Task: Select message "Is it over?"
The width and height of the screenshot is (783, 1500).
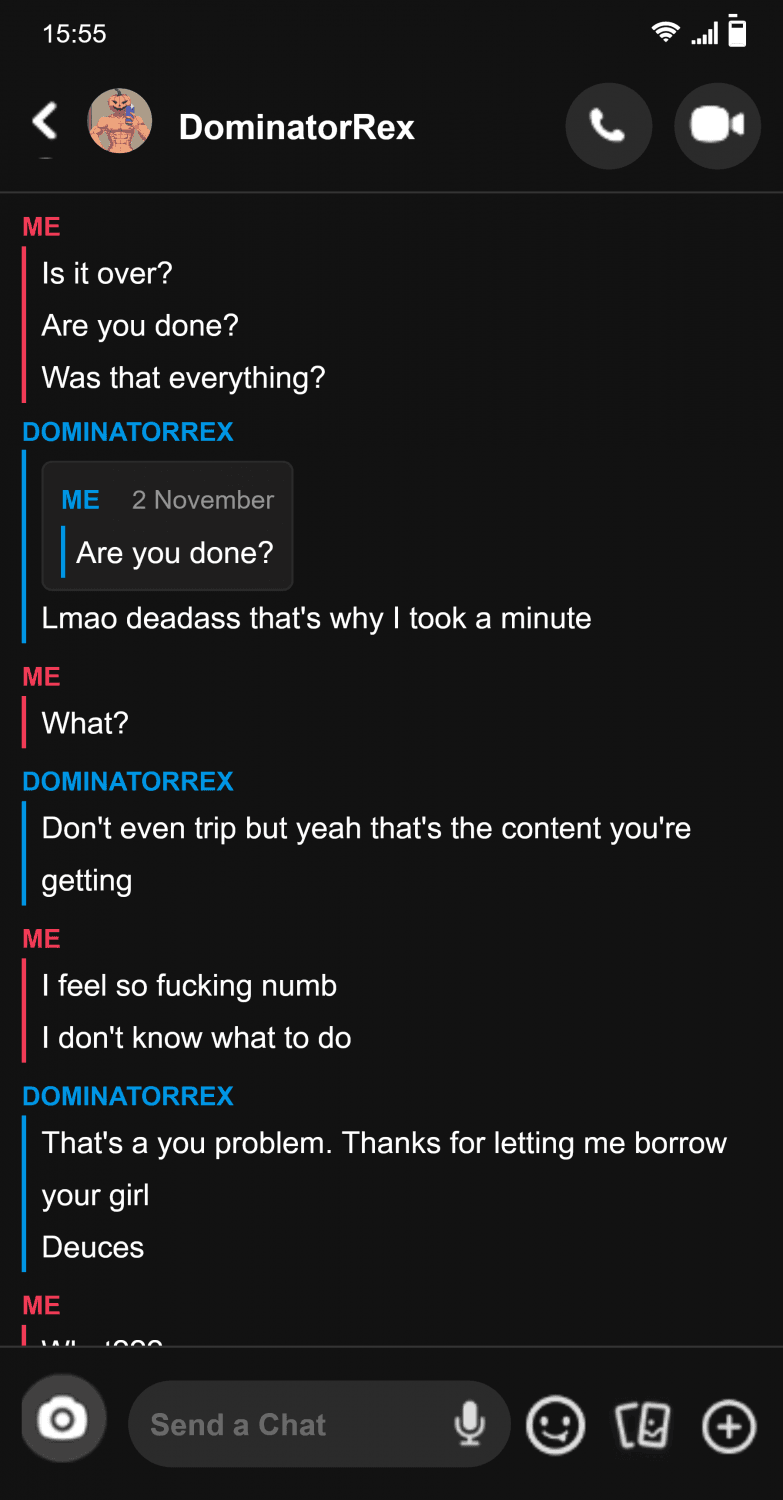Action: click(x=107, y=273)
